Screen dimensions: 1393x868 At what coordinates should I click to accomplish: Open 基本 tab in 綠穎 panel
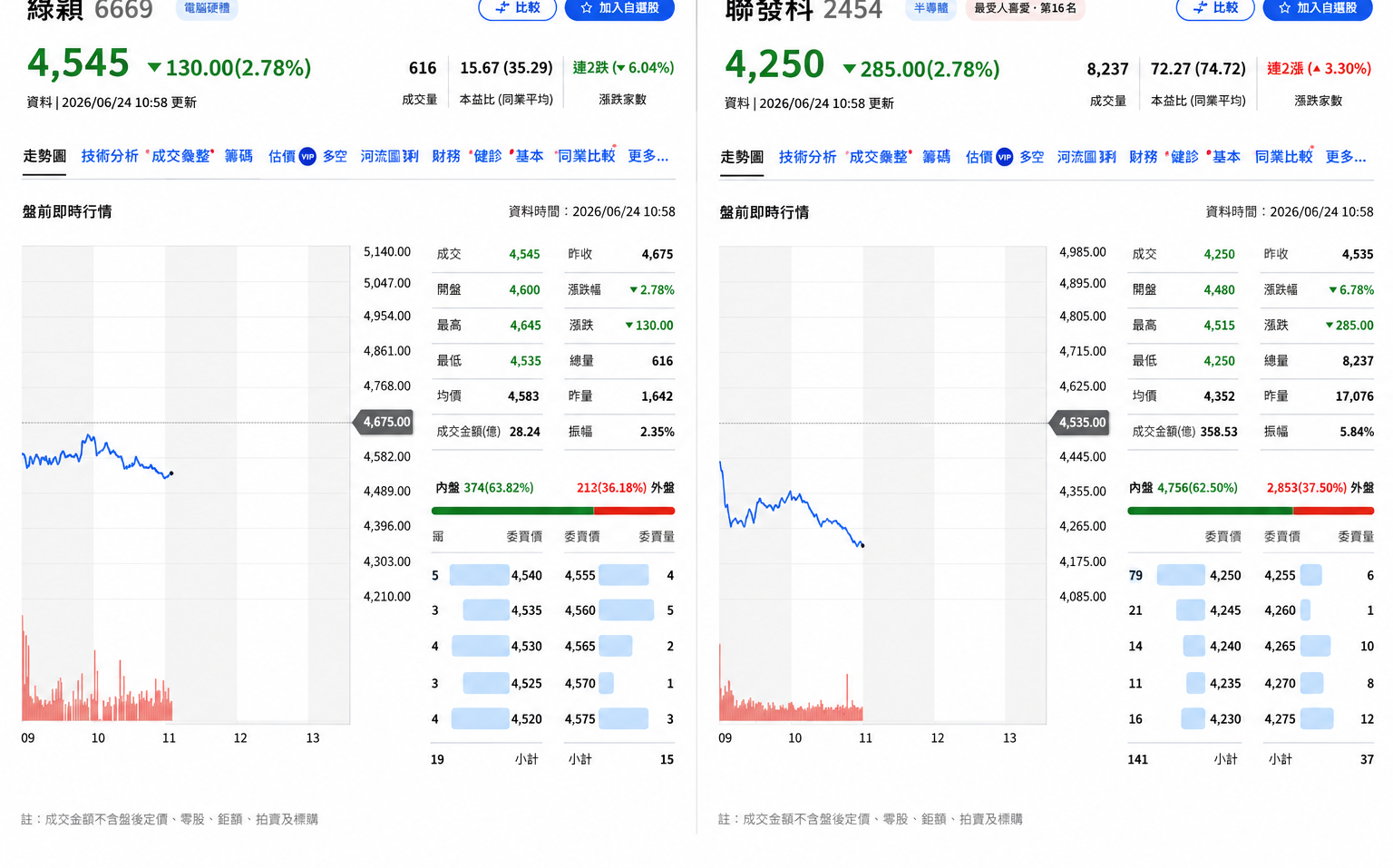pos(530,156)
